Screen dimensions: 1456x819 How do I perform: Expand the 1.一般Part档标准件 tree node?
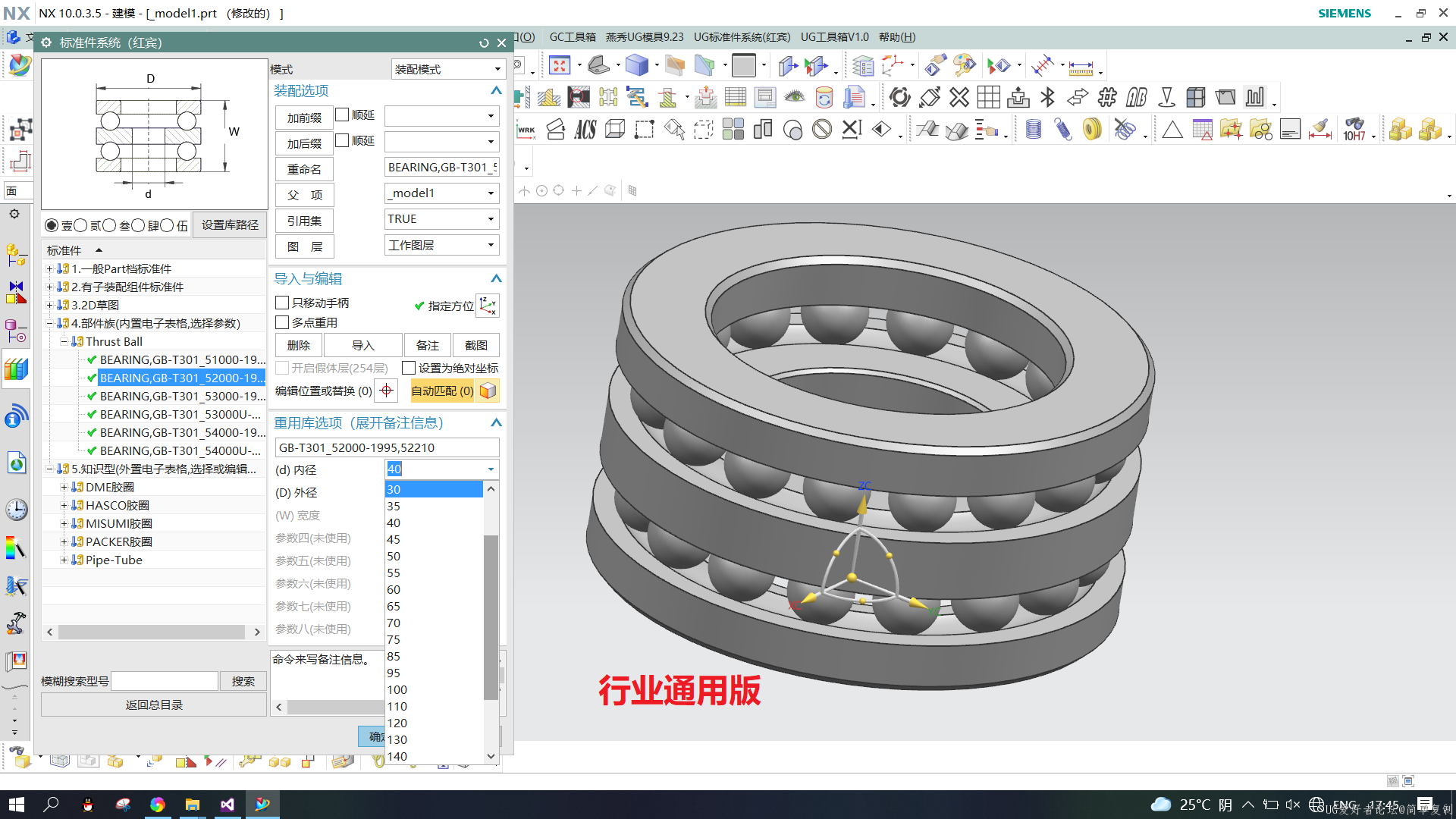49,268
